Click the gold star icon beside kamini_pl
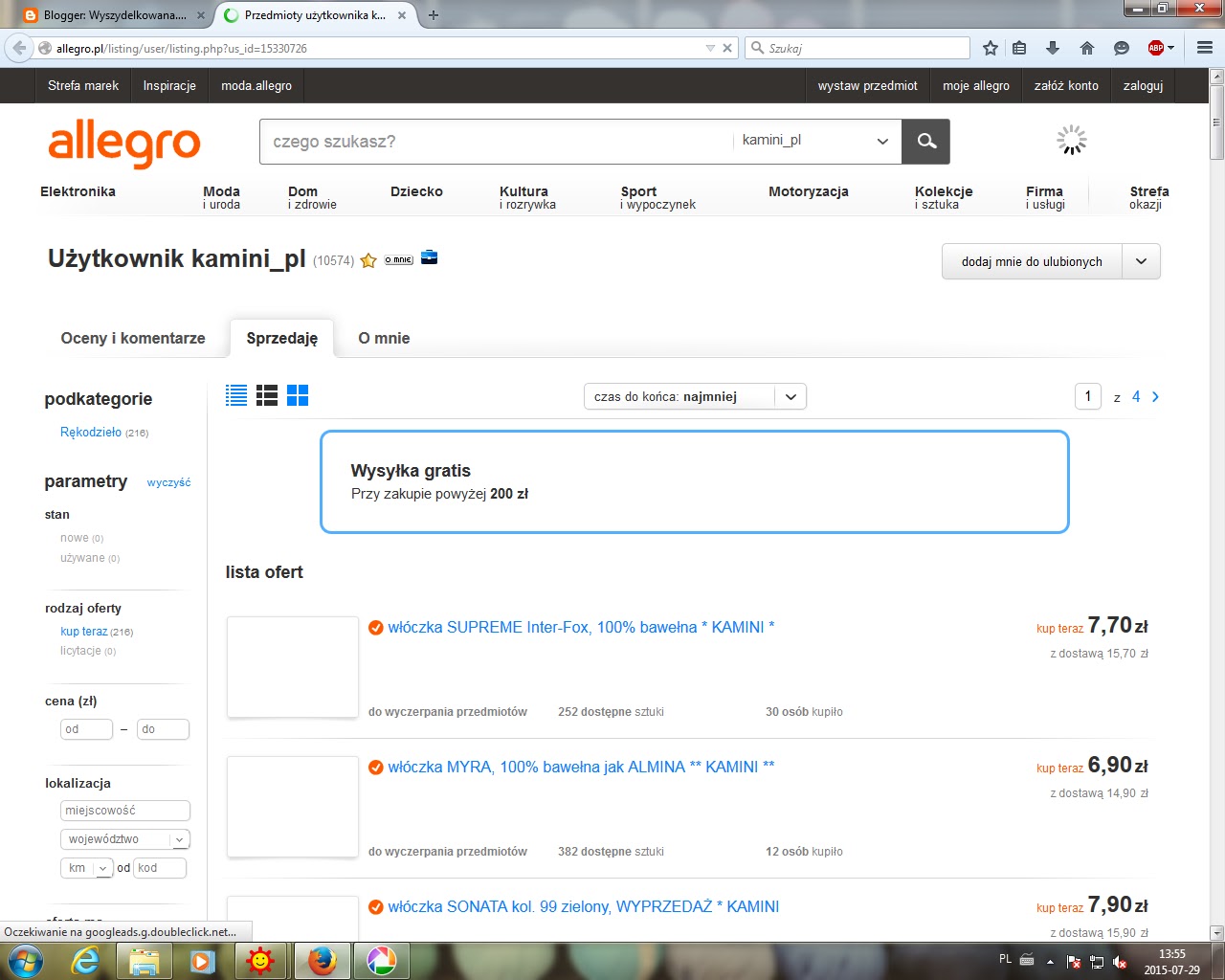 (x=368, y=260)
